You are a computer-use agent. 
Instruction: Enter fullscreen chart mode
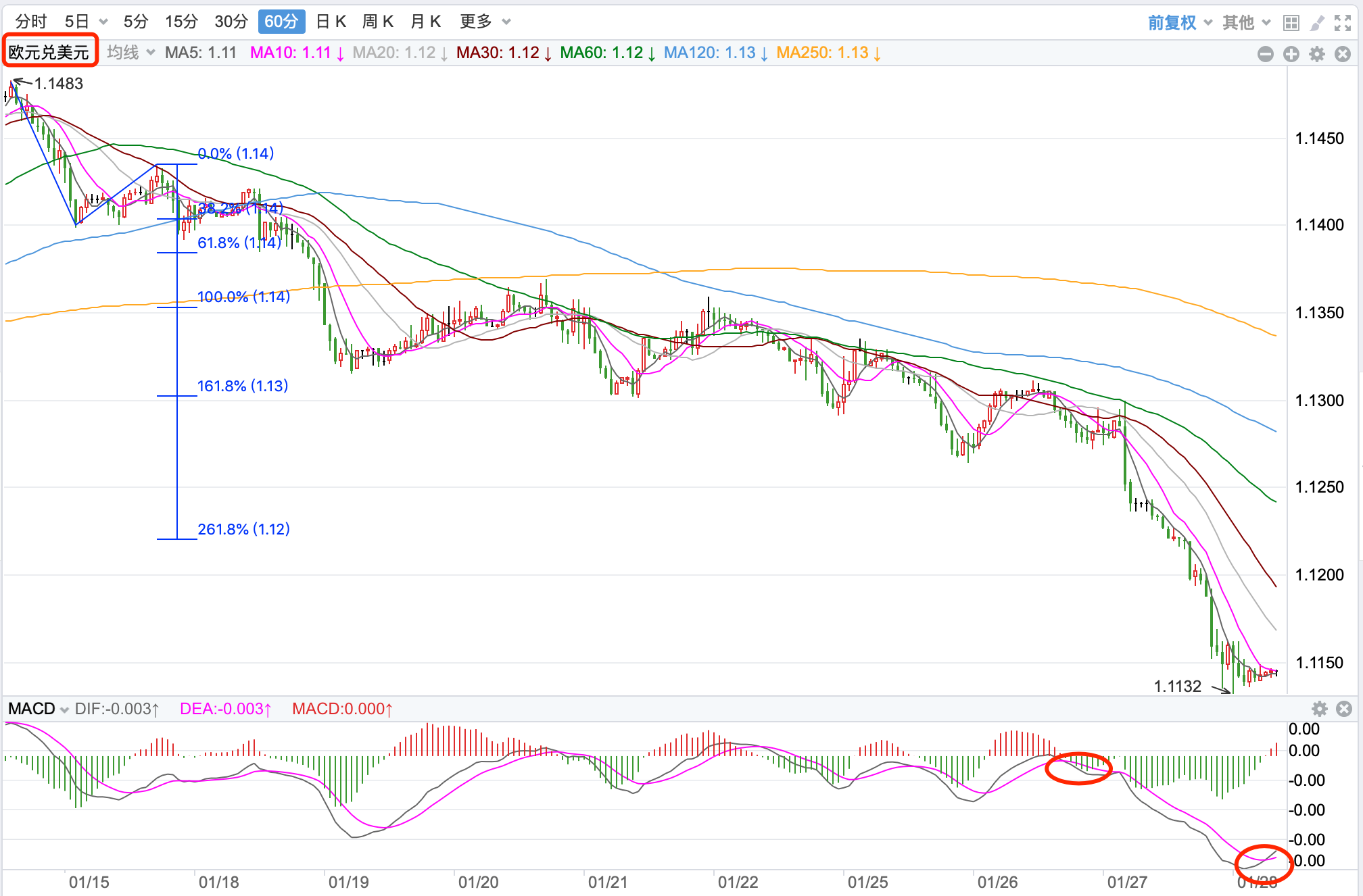[1343, 22]
